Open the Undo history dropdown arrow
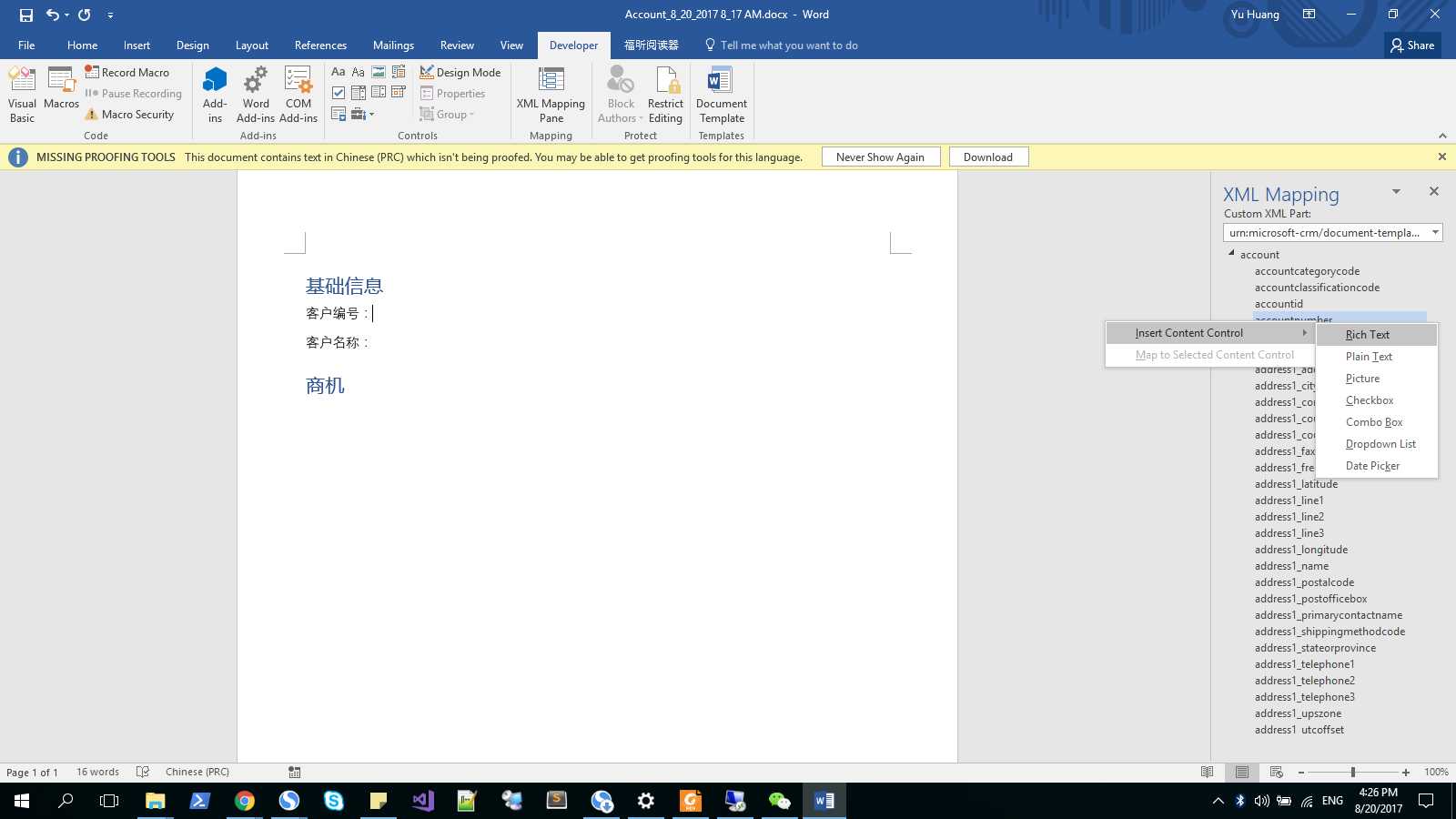 pos(66,15)
